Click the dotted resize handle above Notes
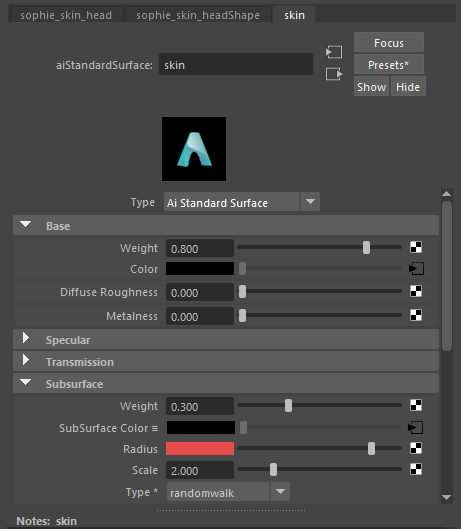461x529 pixels. click(231, 510)
